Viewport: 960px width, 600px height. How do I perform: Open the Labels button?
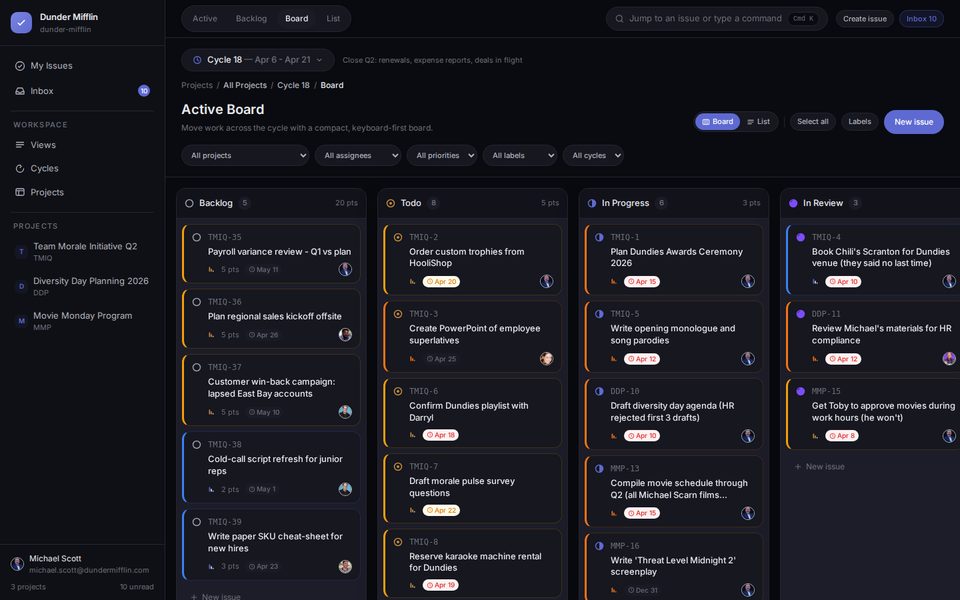tap(860, 122)
